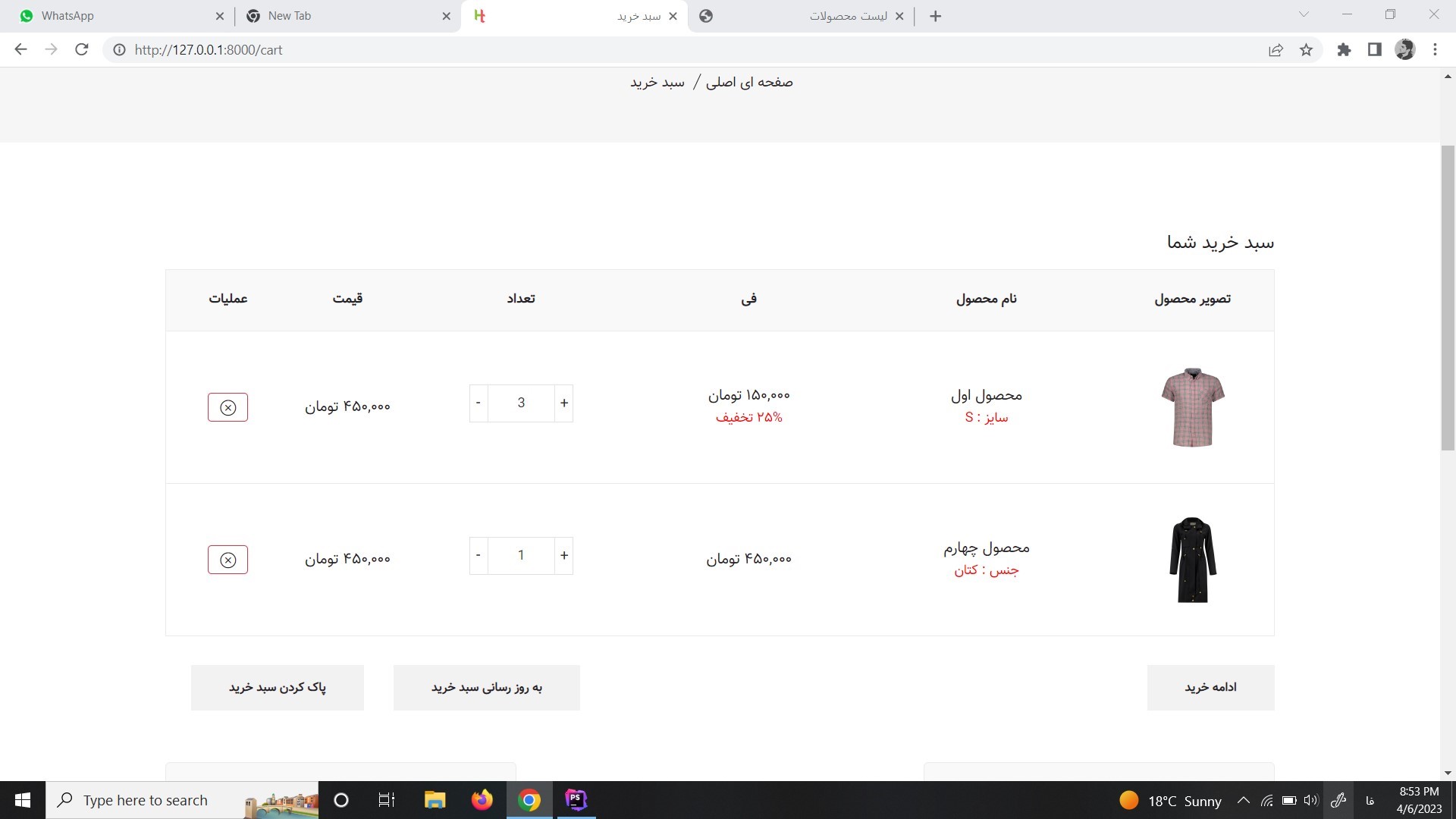This screenshot has width=1456, height=819.
Task: Open the browser tab search chevron
Action: coord(1304,15)
